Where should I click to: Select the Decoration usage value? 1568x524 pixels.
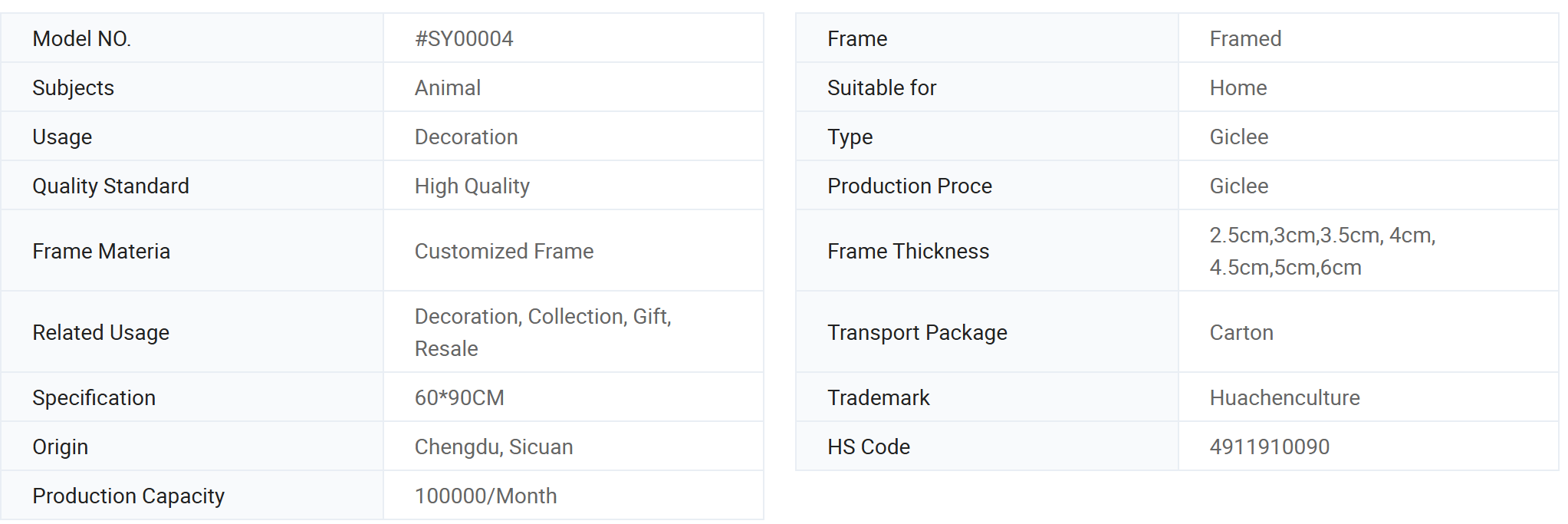[466, 137]
